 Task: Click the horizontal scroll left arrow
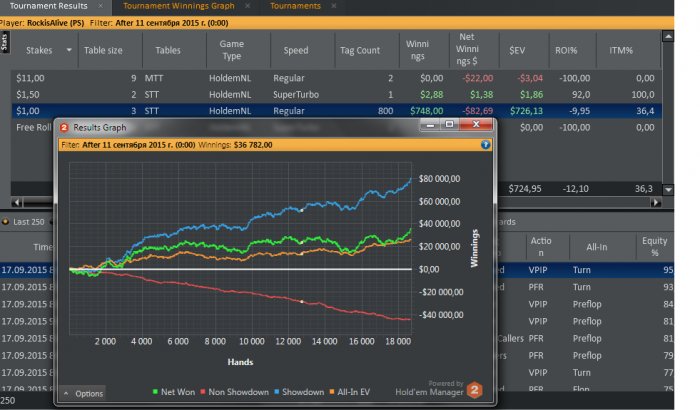(17, 202)
